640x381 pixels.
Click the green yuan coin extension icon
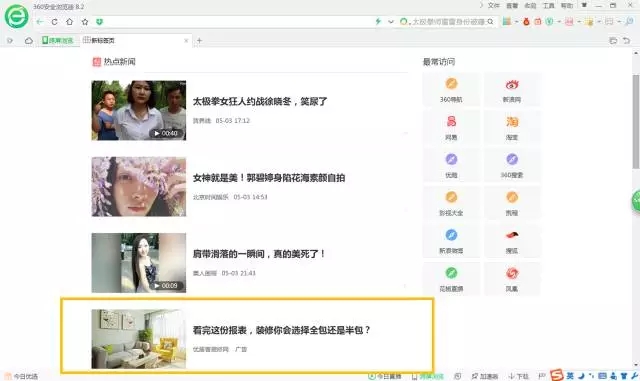click(x=549, y=22)
